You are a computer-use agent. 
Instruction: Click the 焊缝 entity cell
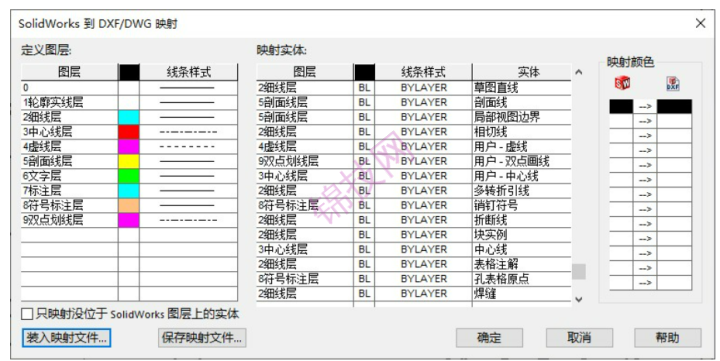[x=522, y=293]
